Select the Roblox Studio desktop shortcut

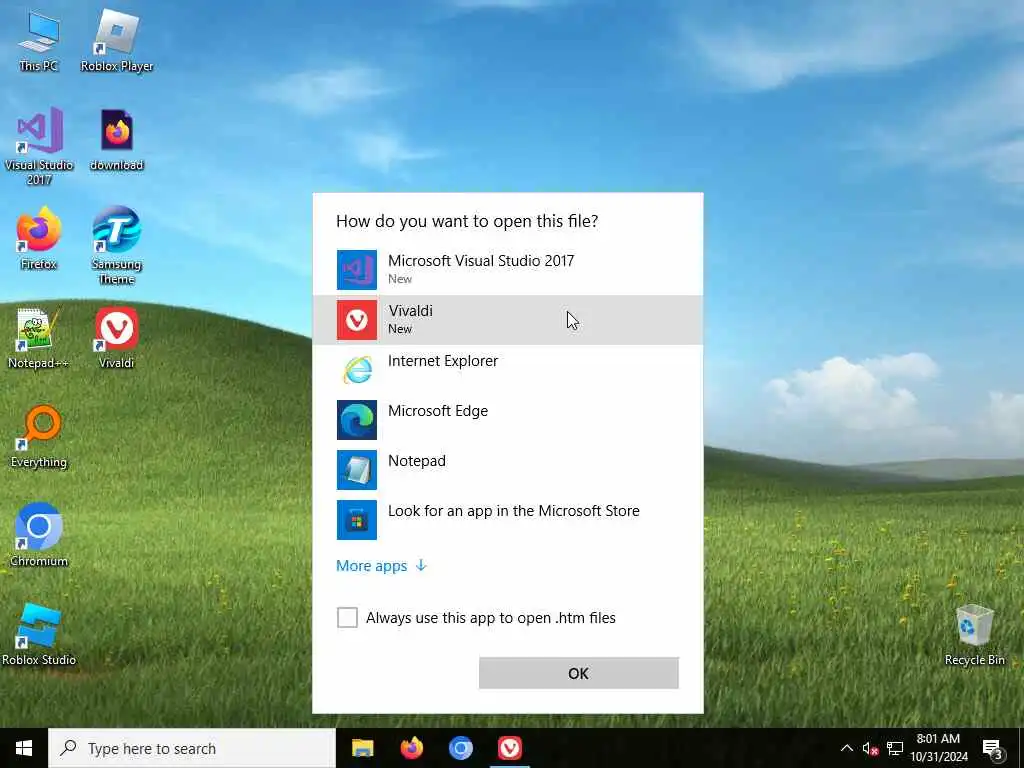click(x=39, y=634)
